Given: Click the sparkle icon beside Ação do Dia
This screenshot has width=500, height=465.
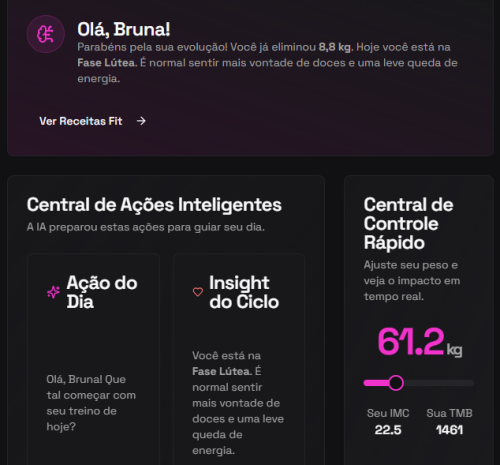Looking at the screenshot, I should click(x=53, y=292).
